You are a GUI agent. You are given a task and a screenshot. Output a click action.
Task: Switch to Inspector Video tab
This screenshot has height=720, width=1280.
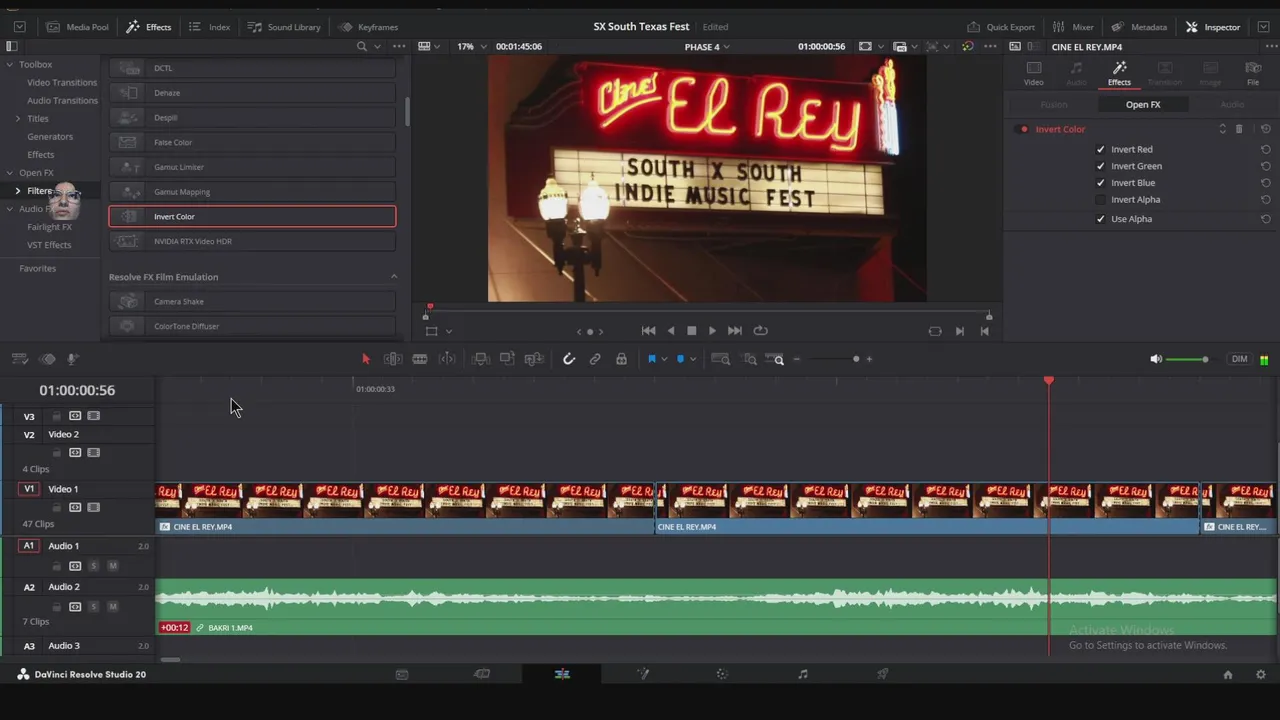coord(1034,73)
